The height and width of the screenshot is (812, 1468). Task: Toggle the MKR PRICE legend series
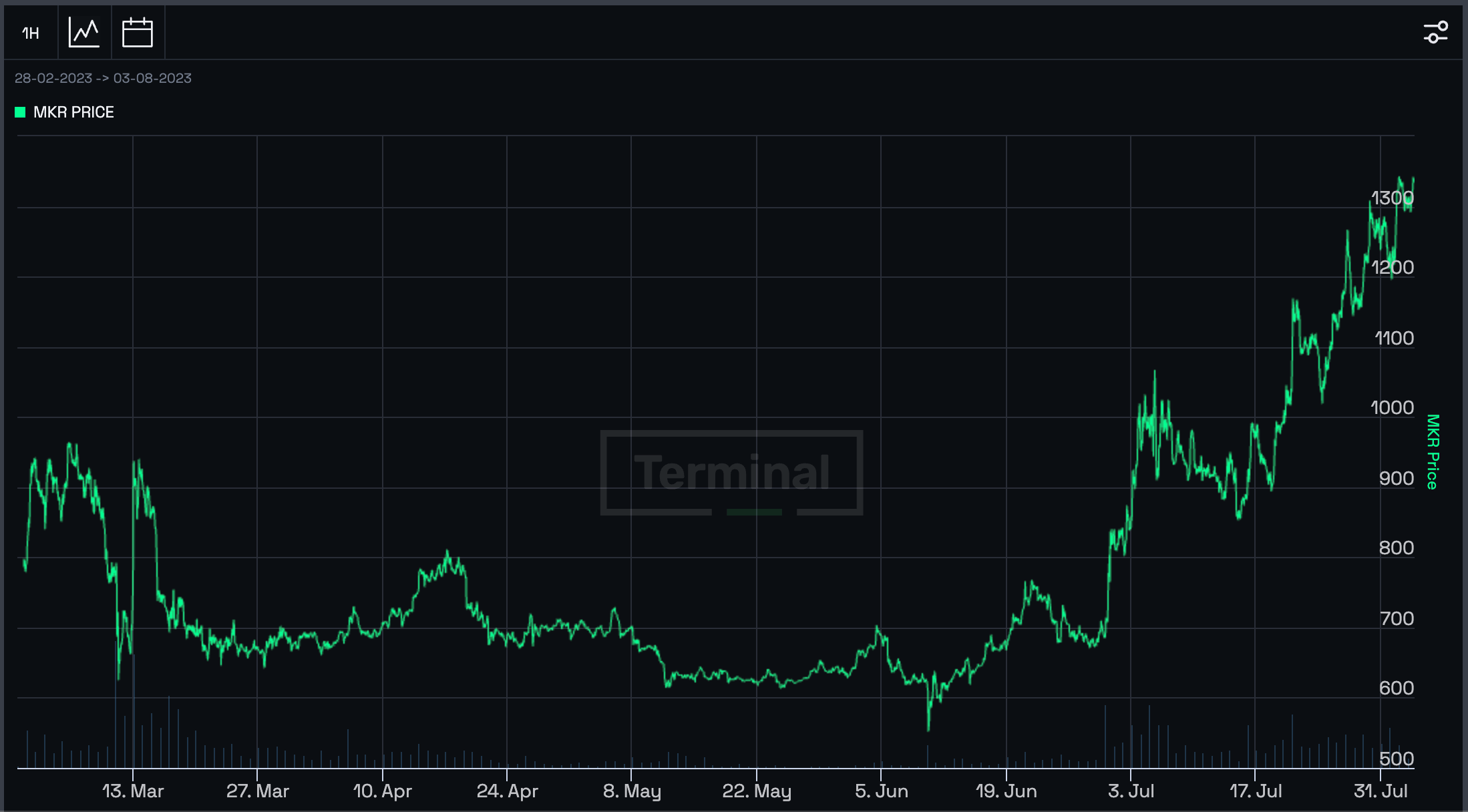point(65,112)
